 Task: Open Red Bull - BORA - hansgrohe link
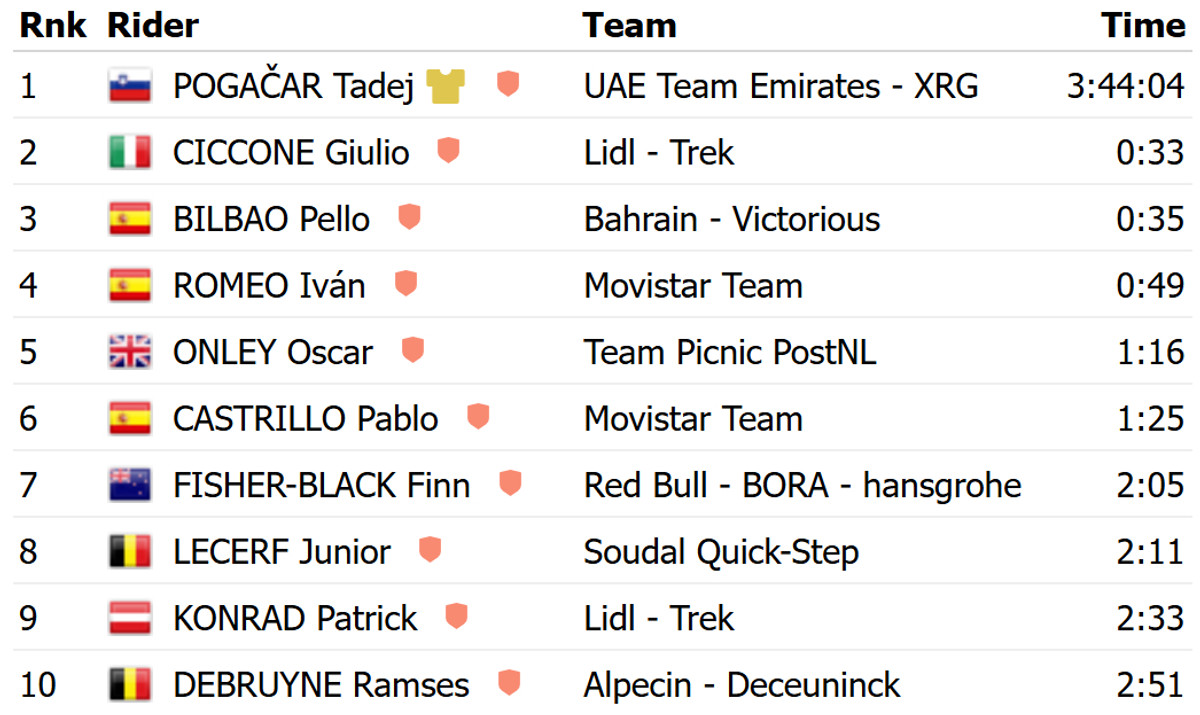point(803,485)
